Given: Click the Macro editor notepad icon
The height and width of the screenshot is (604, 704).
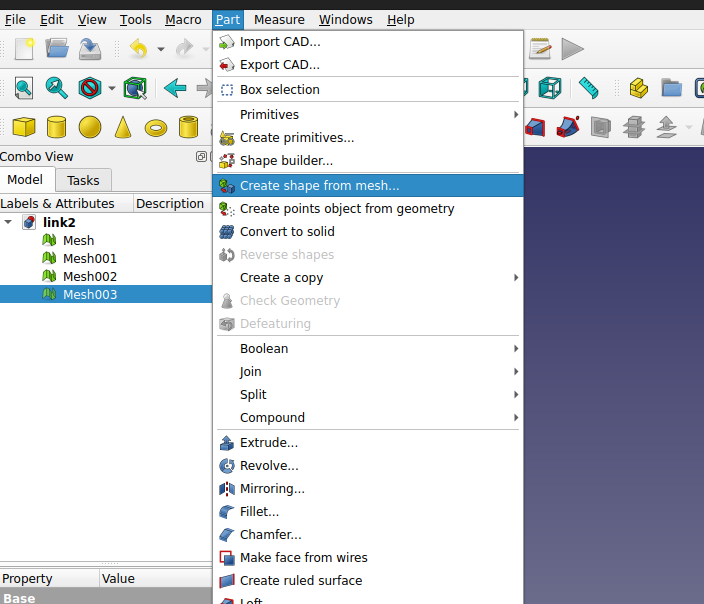Looking at the screenshot, I should pos(540,48).
